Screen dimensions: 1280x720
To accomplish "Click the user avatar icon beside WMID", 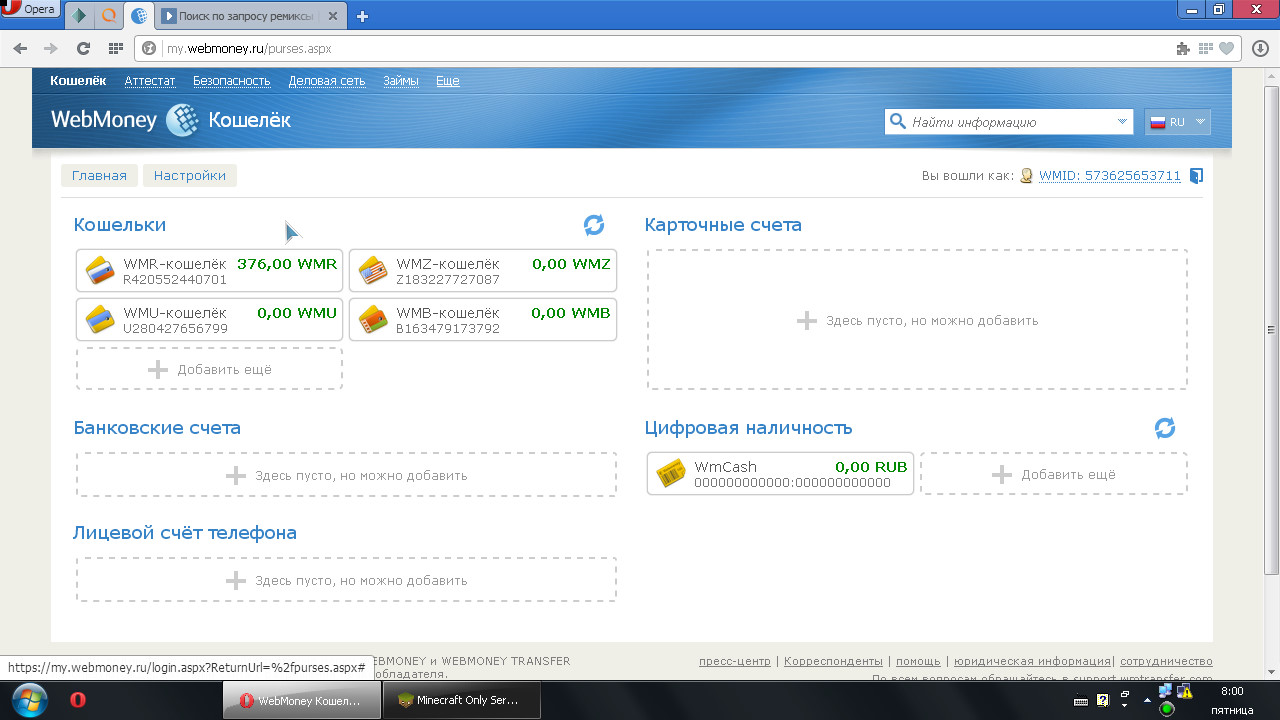I will point(1026,176).
